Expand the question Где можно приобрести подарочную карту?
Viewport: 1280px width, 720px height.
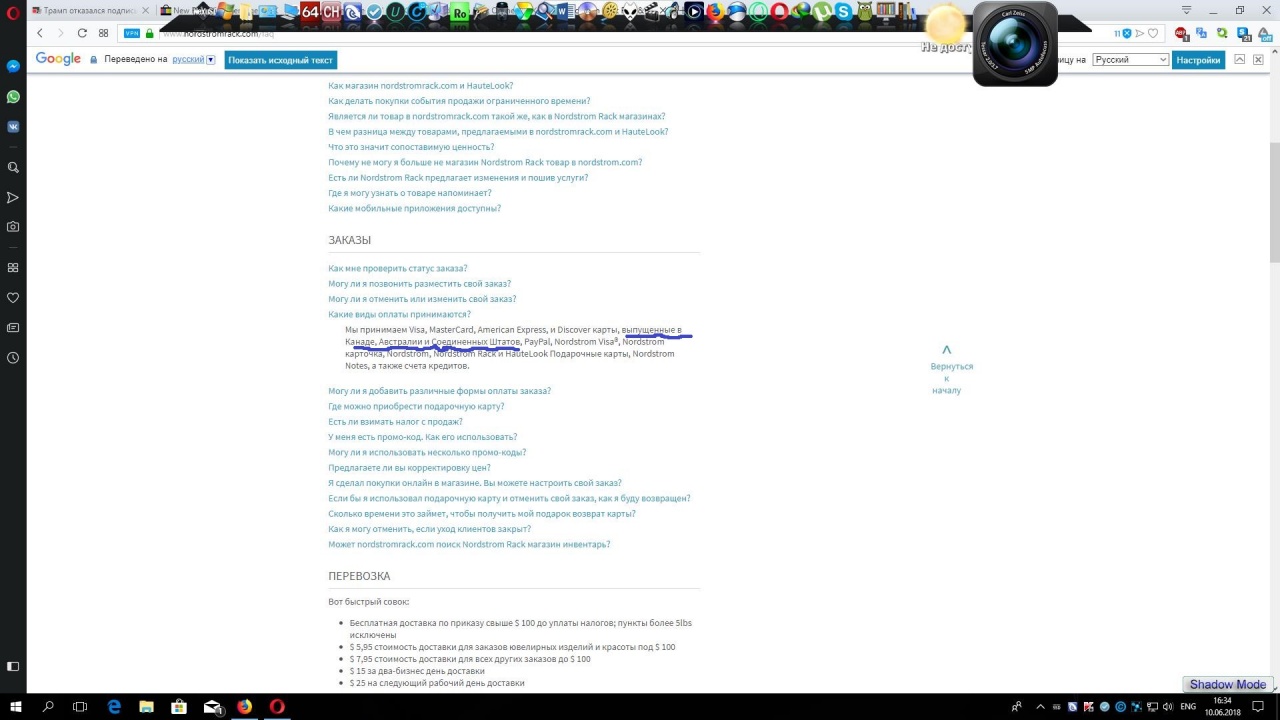[416, 406]
